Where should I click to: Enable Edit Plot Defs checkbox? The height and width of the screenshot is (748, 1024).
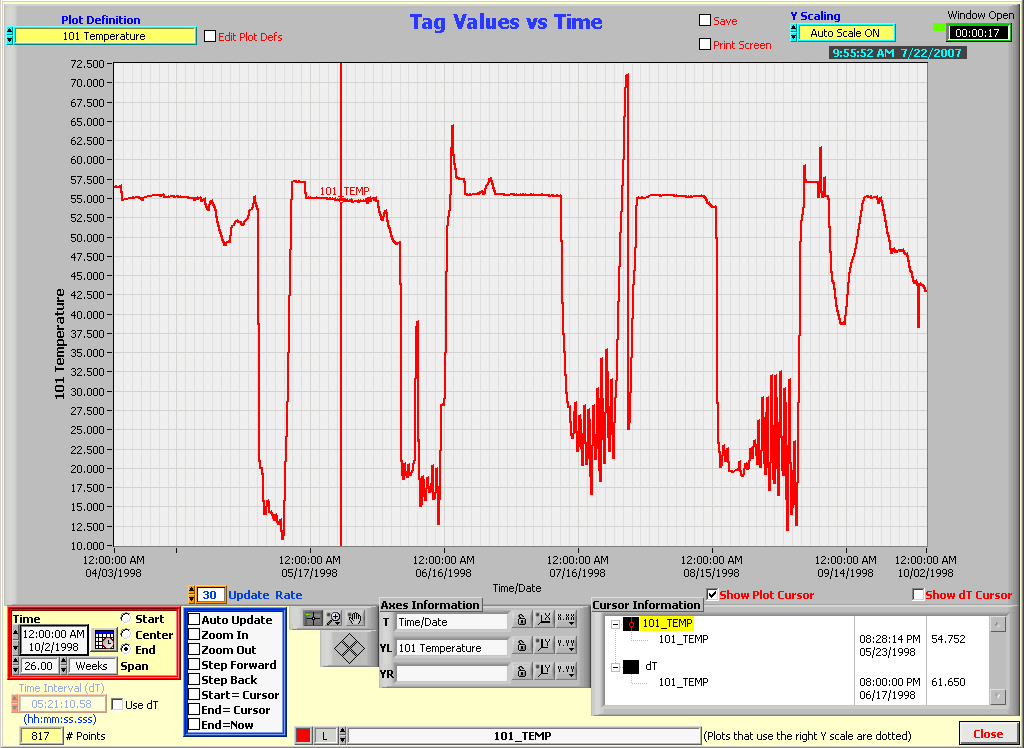tap(210, 36)
